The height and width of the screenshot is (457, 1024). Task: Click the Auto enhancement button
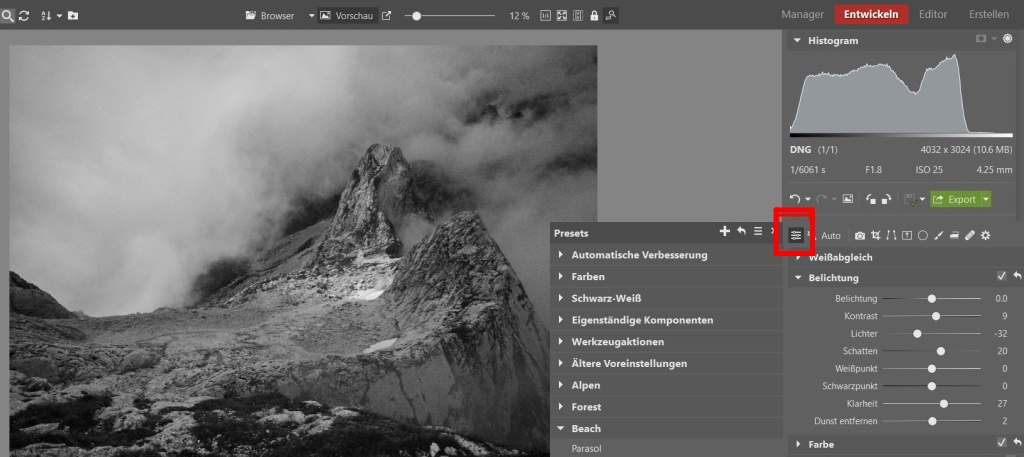click(x=830, y=236)
